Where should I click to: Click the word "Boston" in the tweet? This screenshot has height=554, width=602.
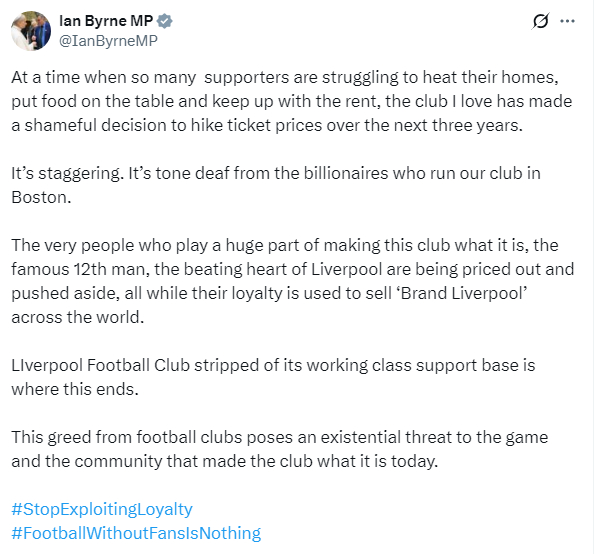tap(39, 198)
